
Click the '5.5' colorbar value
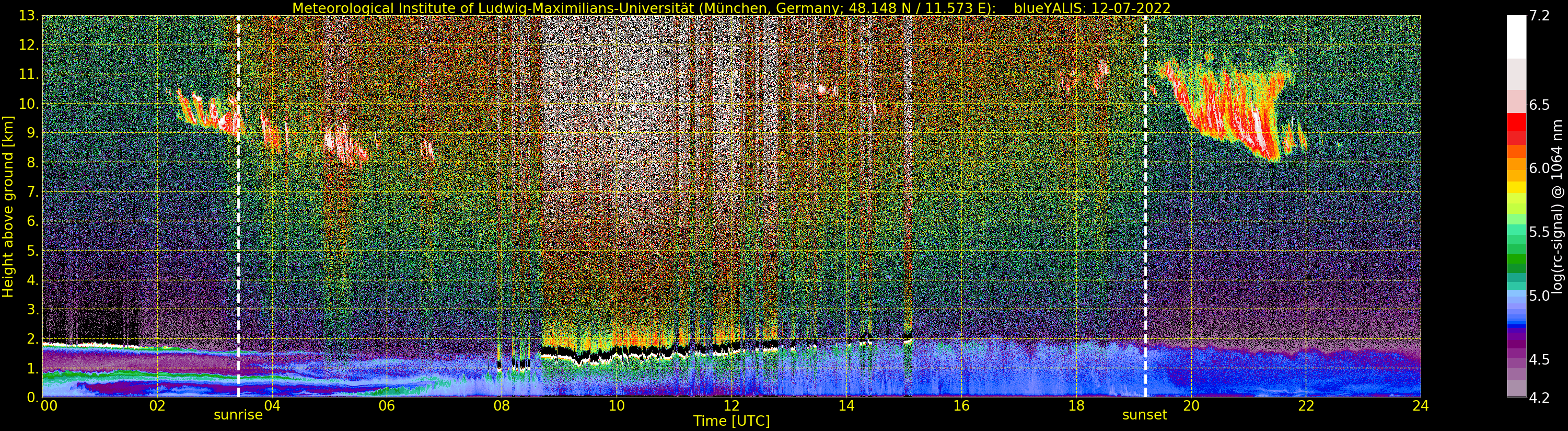(x=1539, y=232)
